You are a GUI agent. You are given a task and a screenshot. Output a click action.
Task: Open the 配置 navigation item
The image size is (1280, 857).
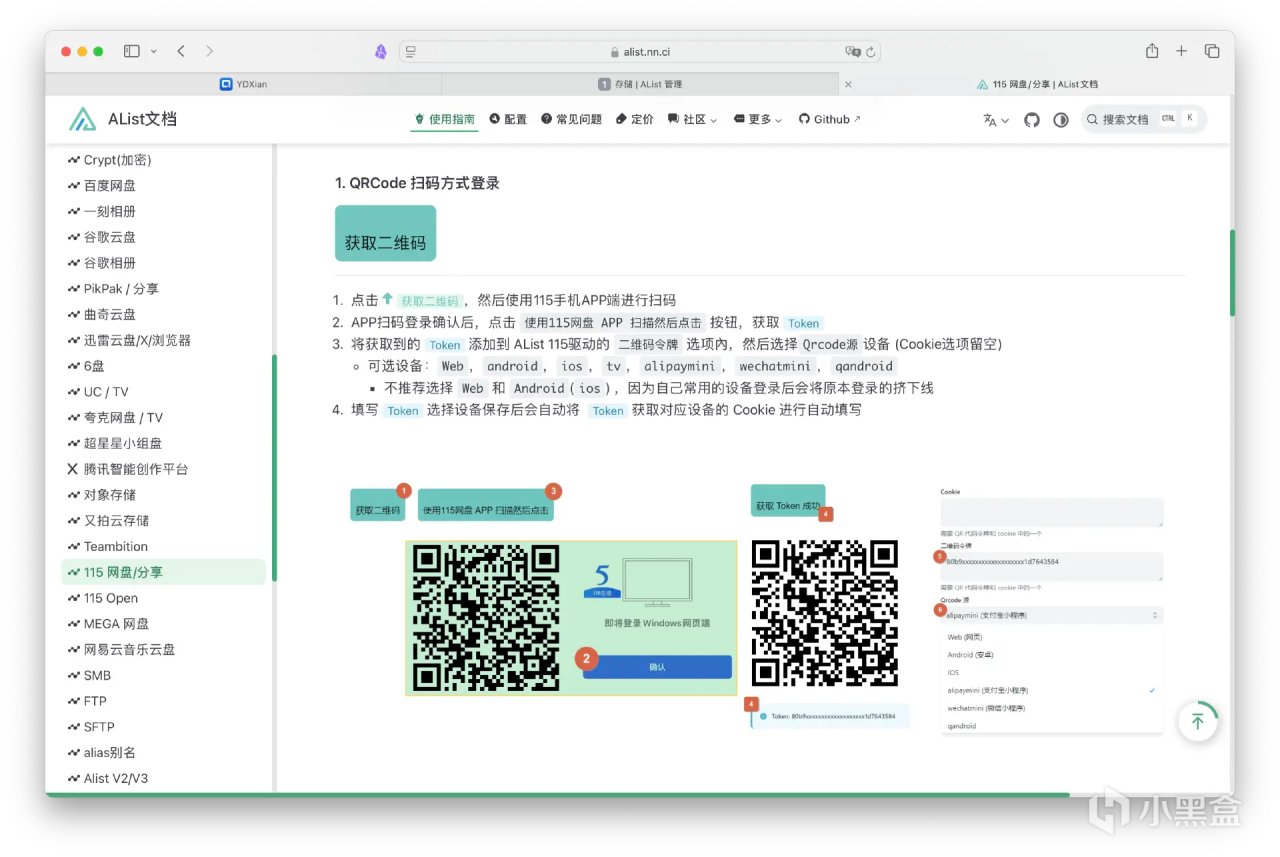click(508, 120)
